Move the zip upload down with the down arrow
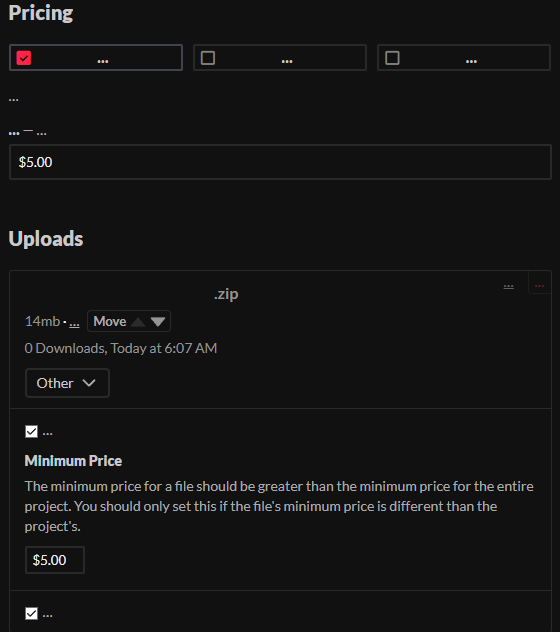The width and height of the screenshot is (560, 632). pos(158,322)
